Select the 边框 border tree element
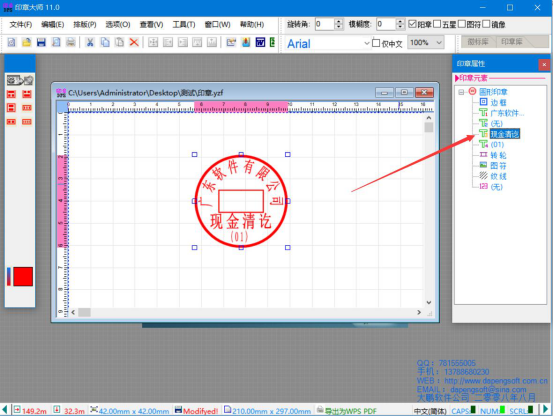The height and width of the screenshot is (417, 554). 498,102
